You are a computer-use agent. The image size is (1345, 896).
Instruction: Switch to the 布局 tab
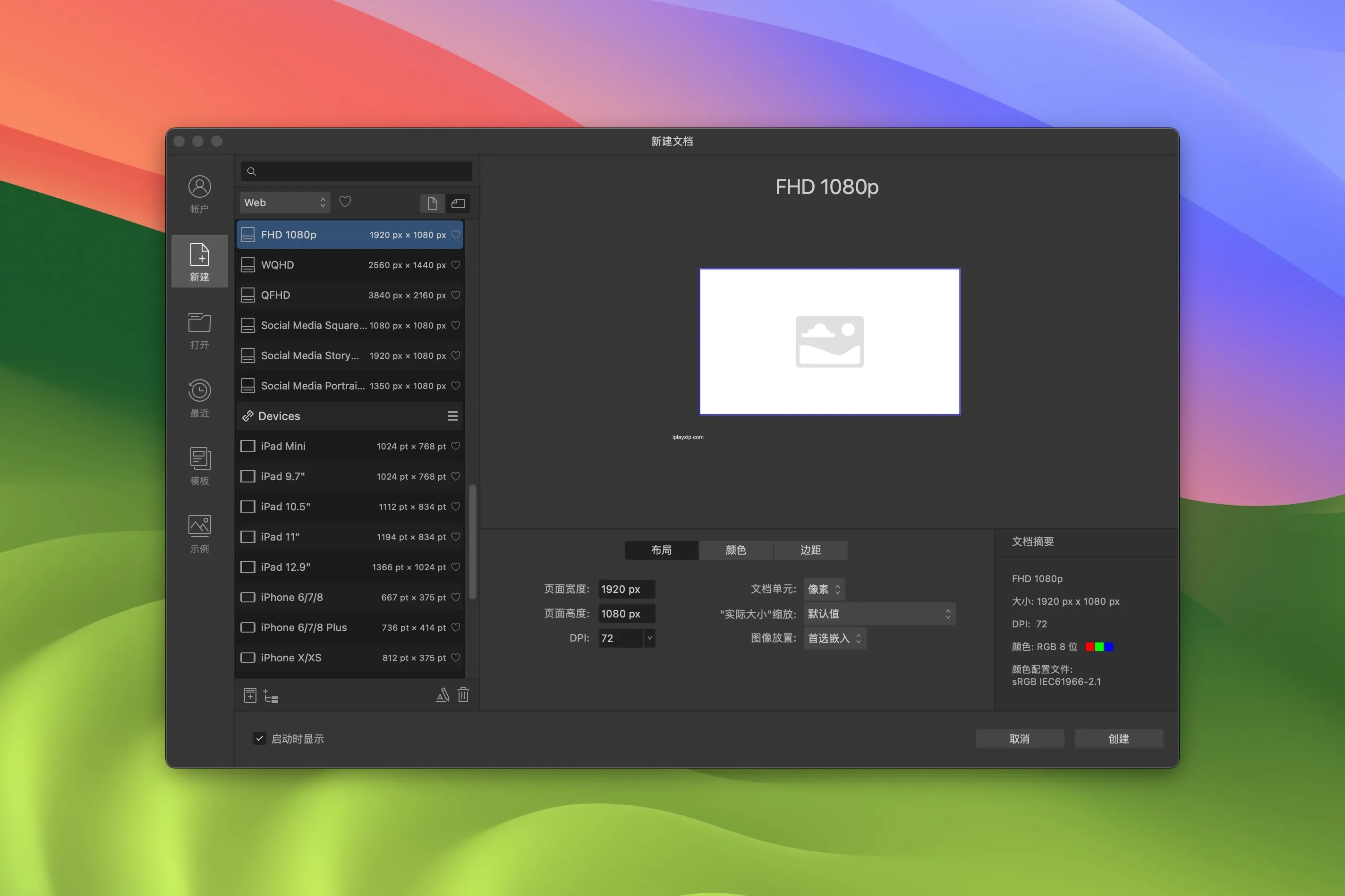tap(661, 550)
